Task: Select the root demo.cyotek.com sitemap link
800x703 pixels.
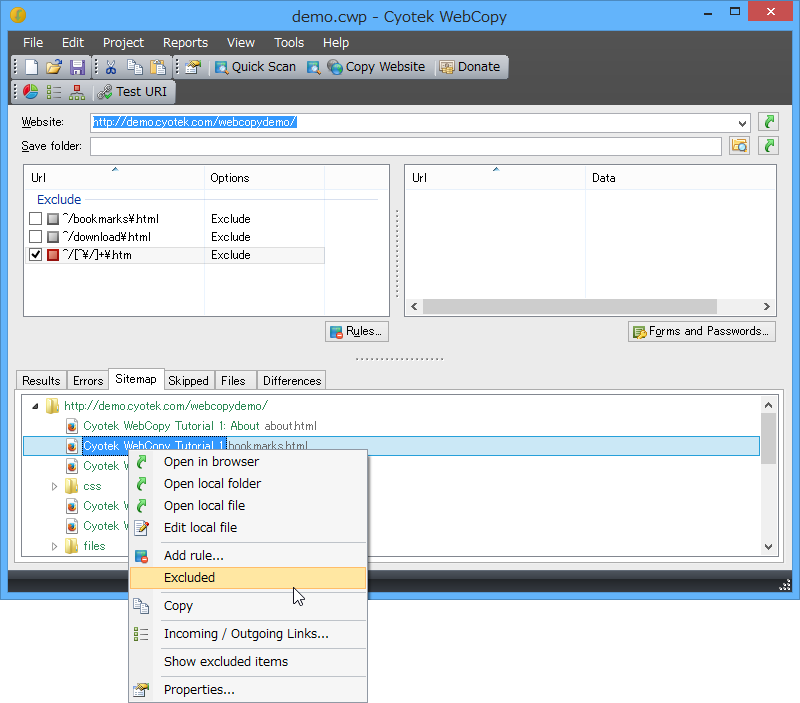Action: click(x=166, y=406)
